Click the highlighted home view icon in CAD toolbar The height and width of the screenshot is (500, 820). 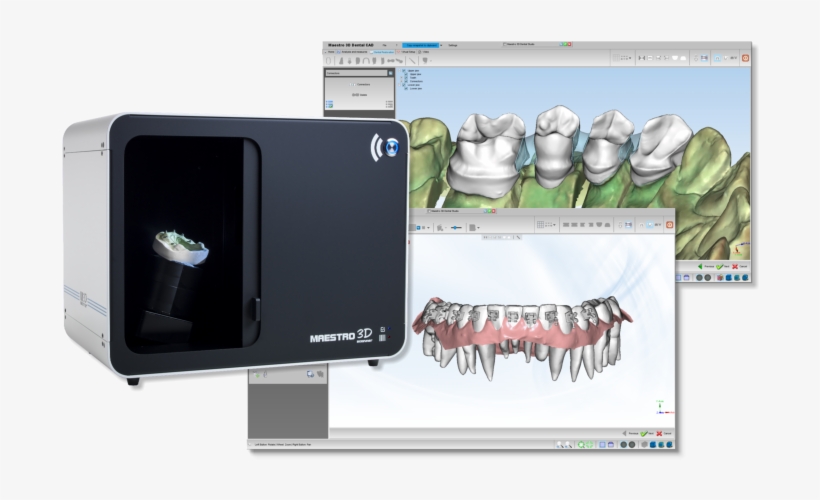[x=718, y=58]
